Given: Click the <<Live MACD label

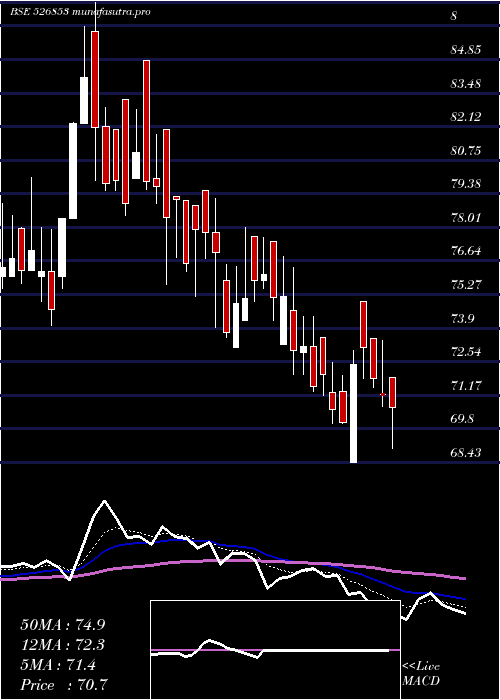Looking at the screenshot, I should coord(421,674).
